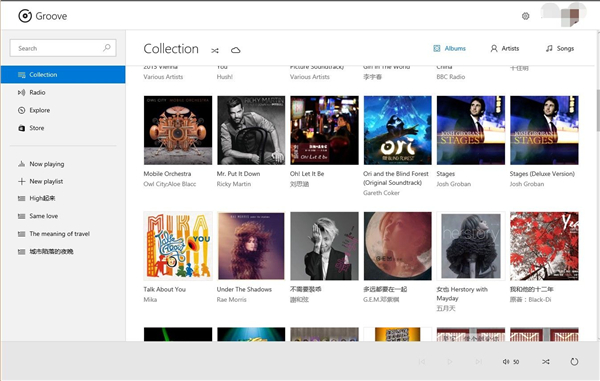This screenshot has height=381, width=600.
Task: Click Hush! artist name
Action: pos(225,77)
